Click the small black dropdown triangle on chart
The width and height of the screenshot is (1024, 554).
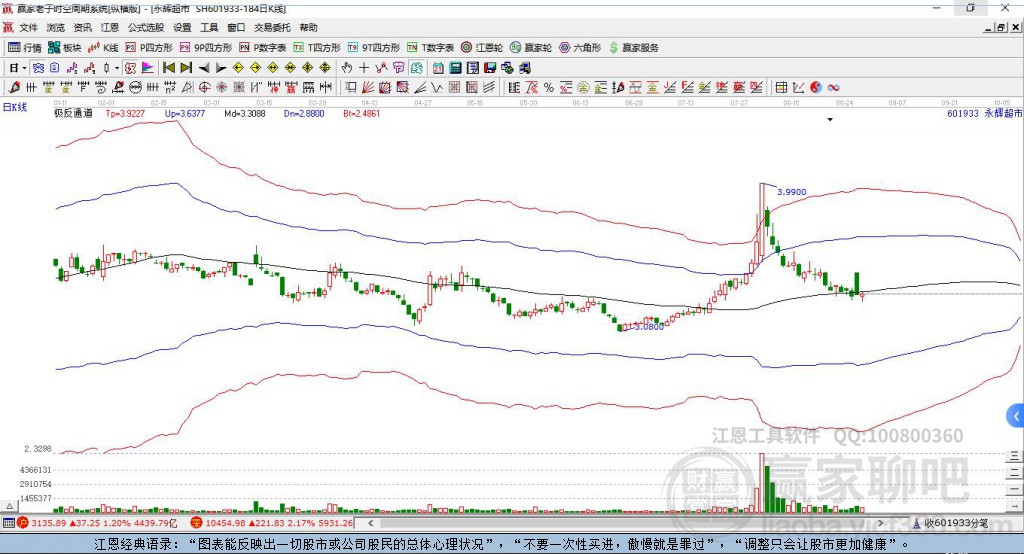tap(830, 120)
